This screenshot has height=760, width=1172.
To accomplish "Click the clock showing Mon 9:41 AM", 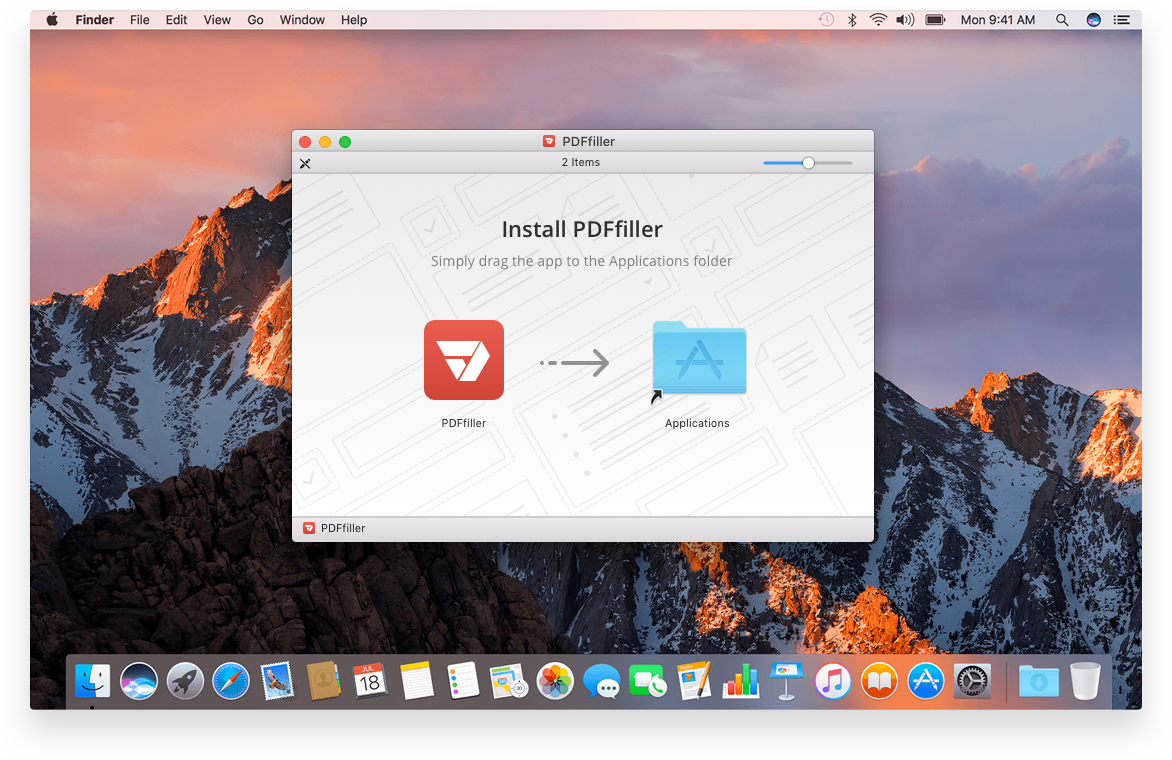I will pyautogui.click(x=998, y=20).
